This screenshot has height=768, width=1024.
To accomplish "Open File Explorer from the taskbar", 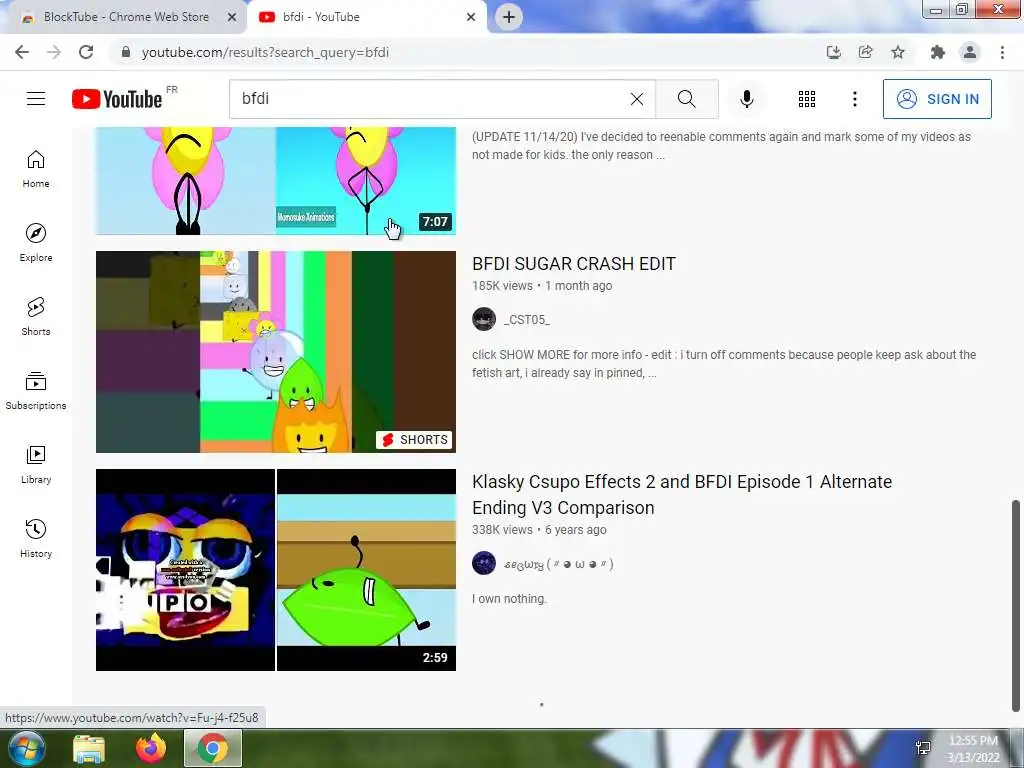I will pos(89,748).
